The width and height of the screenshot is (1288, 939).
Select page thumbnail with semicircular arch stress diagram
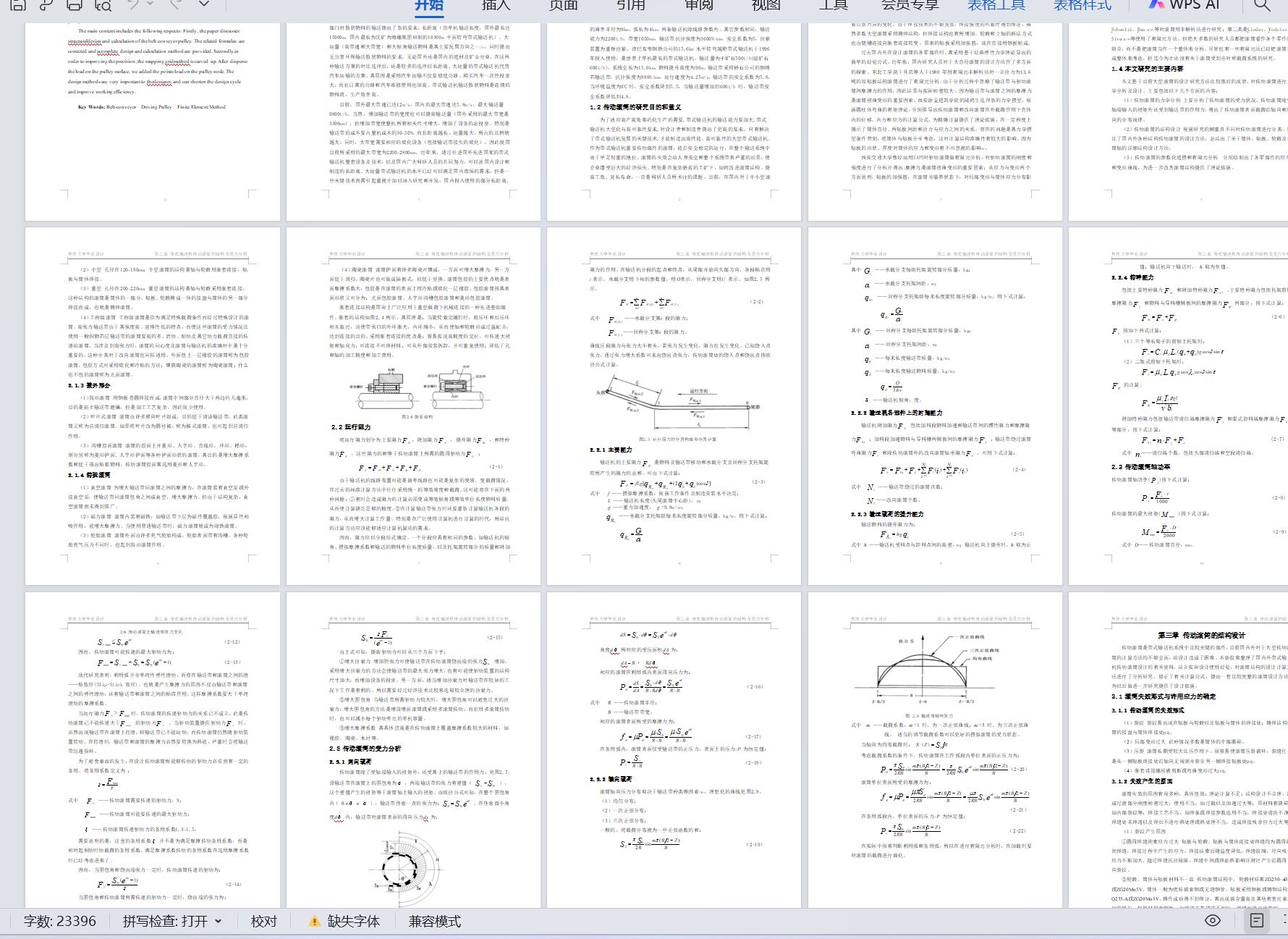point(935,750)
